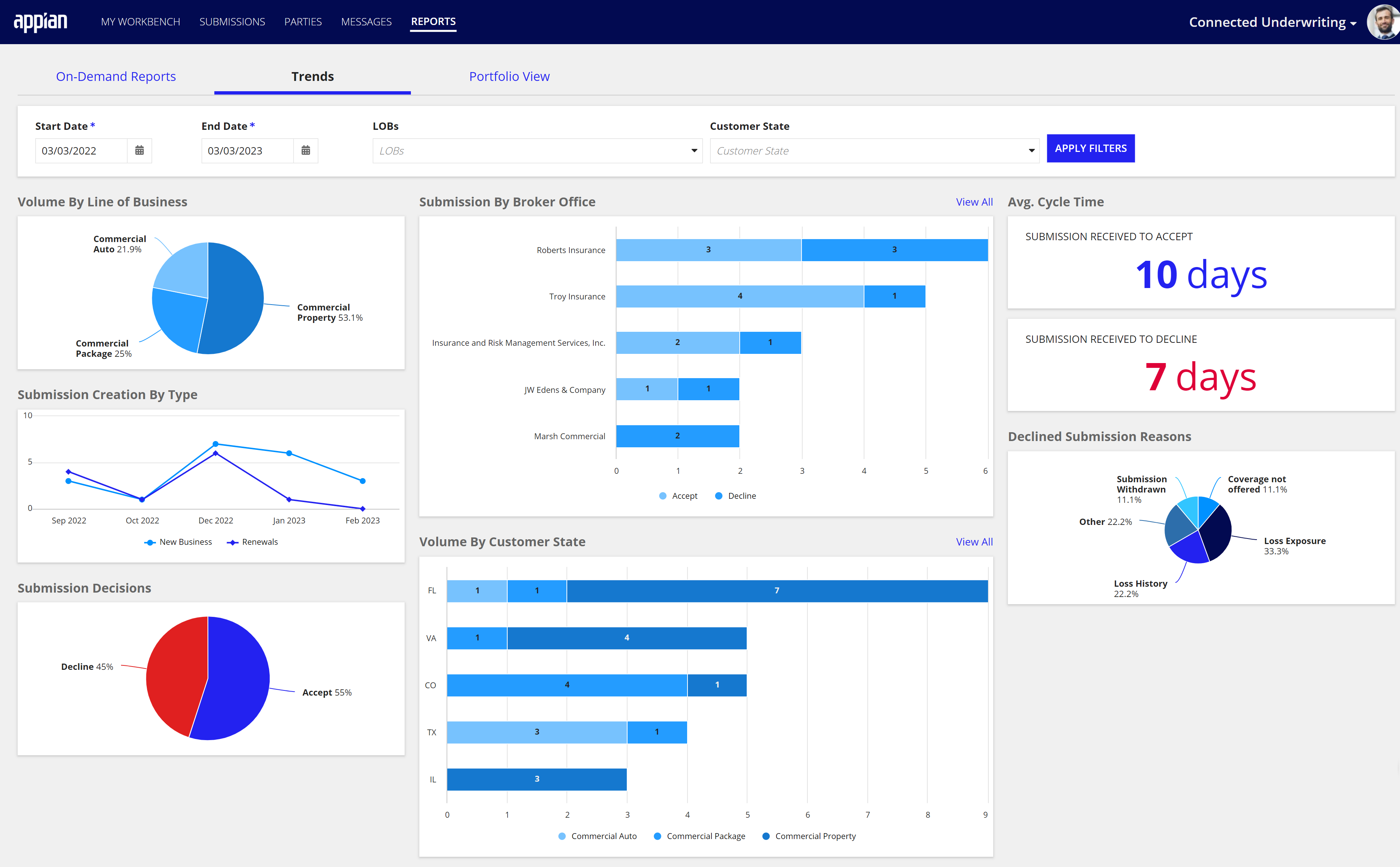The height and width of the screenshot is (867, 1400).
Task: Click the MY WORKBENCH navigation menu item
Action: pyautogui.click(x=141, y=21)
